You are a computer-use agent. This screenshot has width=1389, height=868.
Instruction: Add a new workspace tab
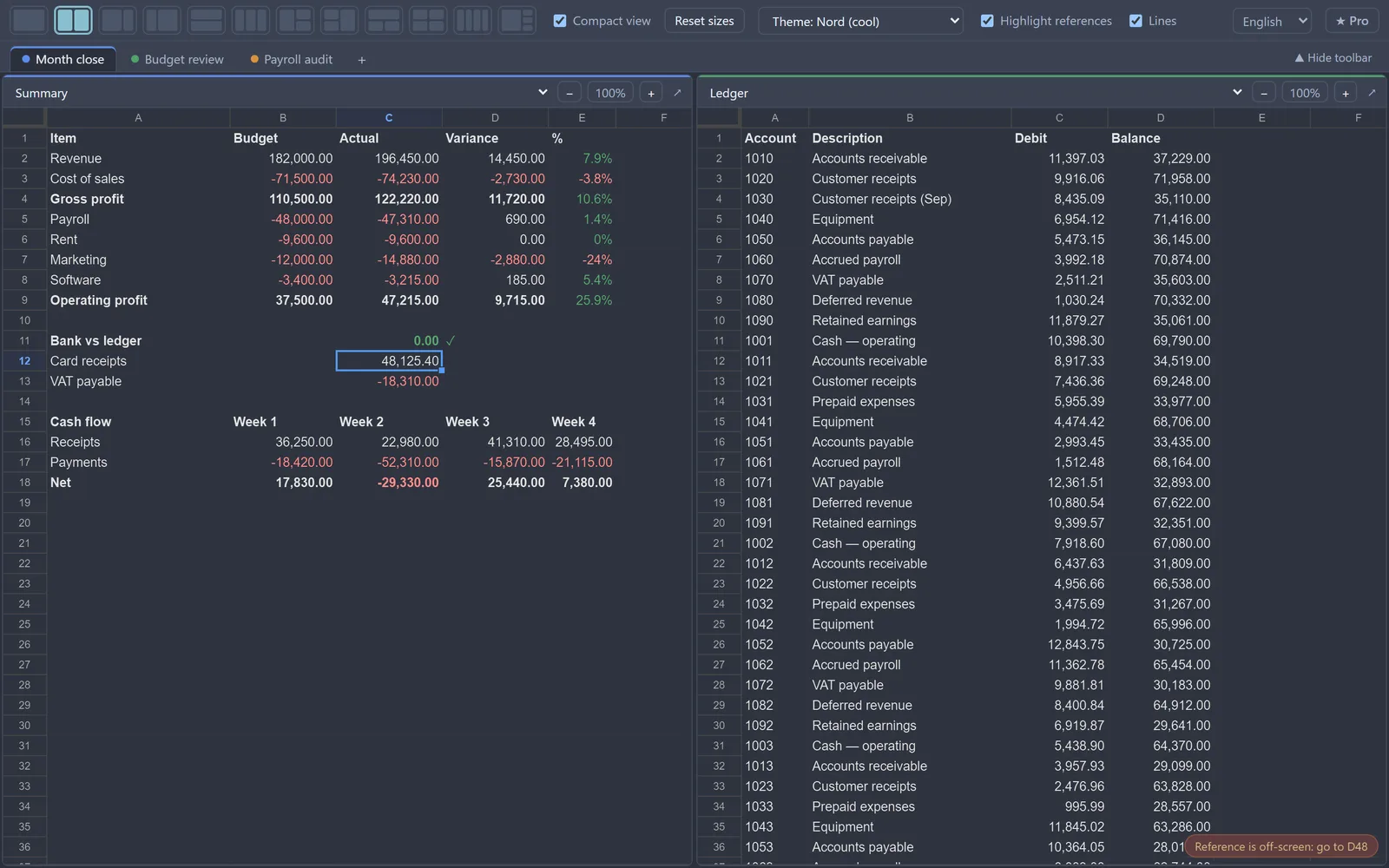pos(362,60)
